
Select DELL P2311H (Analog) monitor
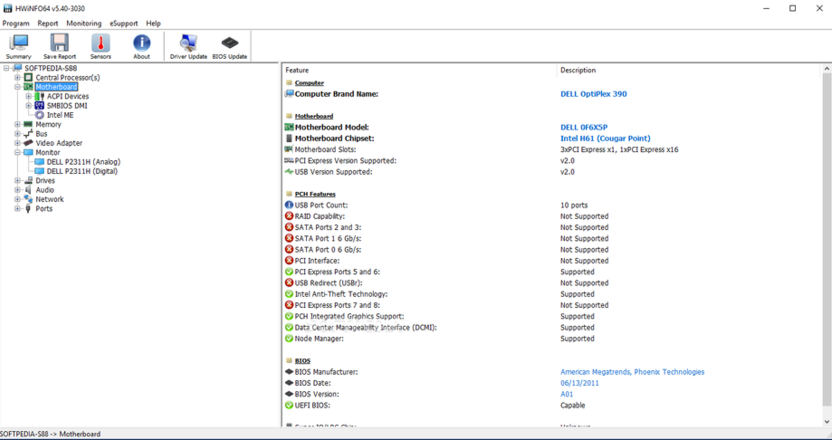click(83, 162)
